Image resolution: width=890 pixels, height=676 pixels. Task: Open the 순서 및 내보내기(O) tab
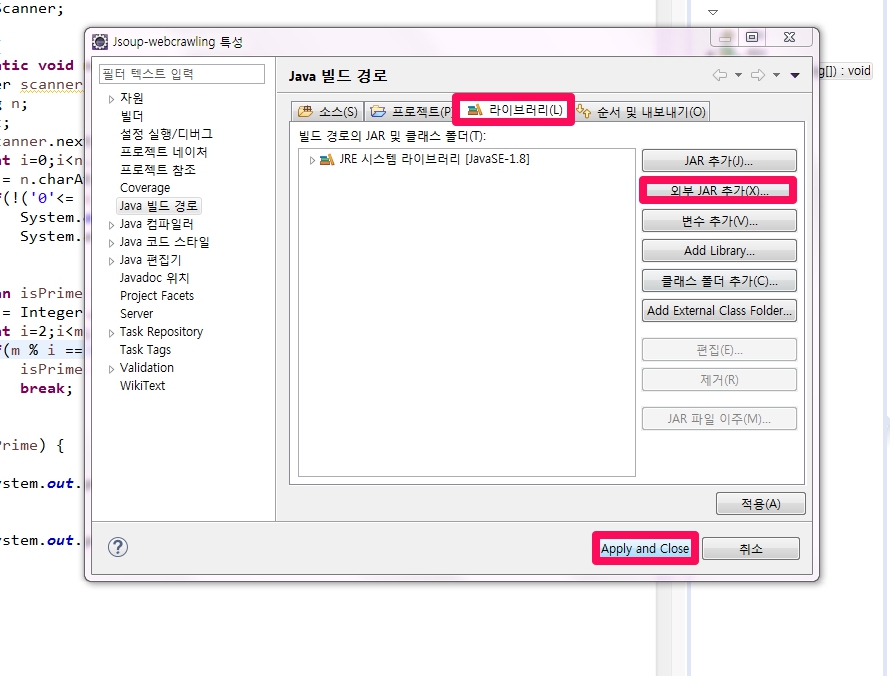(641, 111)
